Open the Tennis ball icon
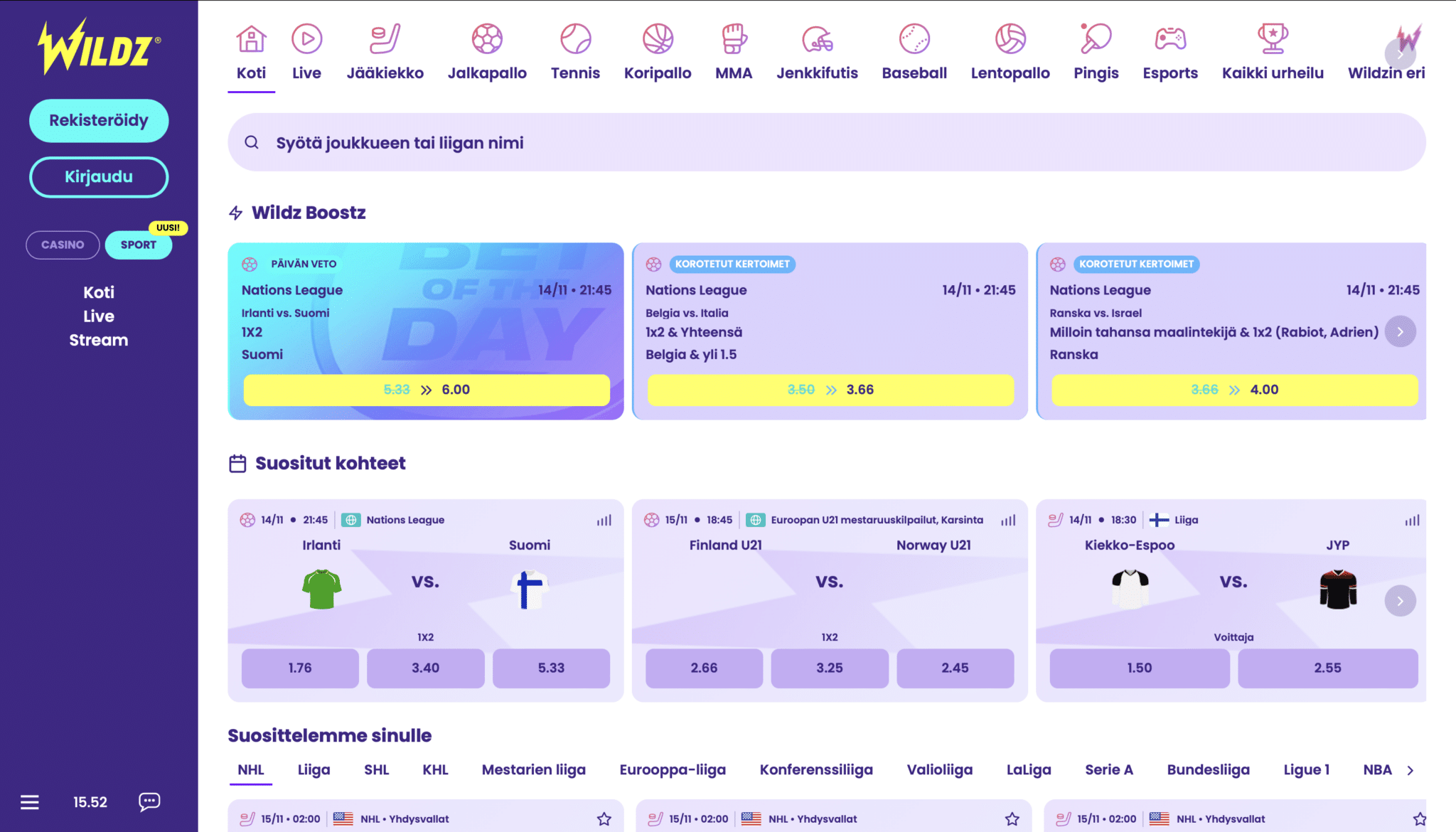The height and width of the screenshot is (832, 1456). click(575, 39)
